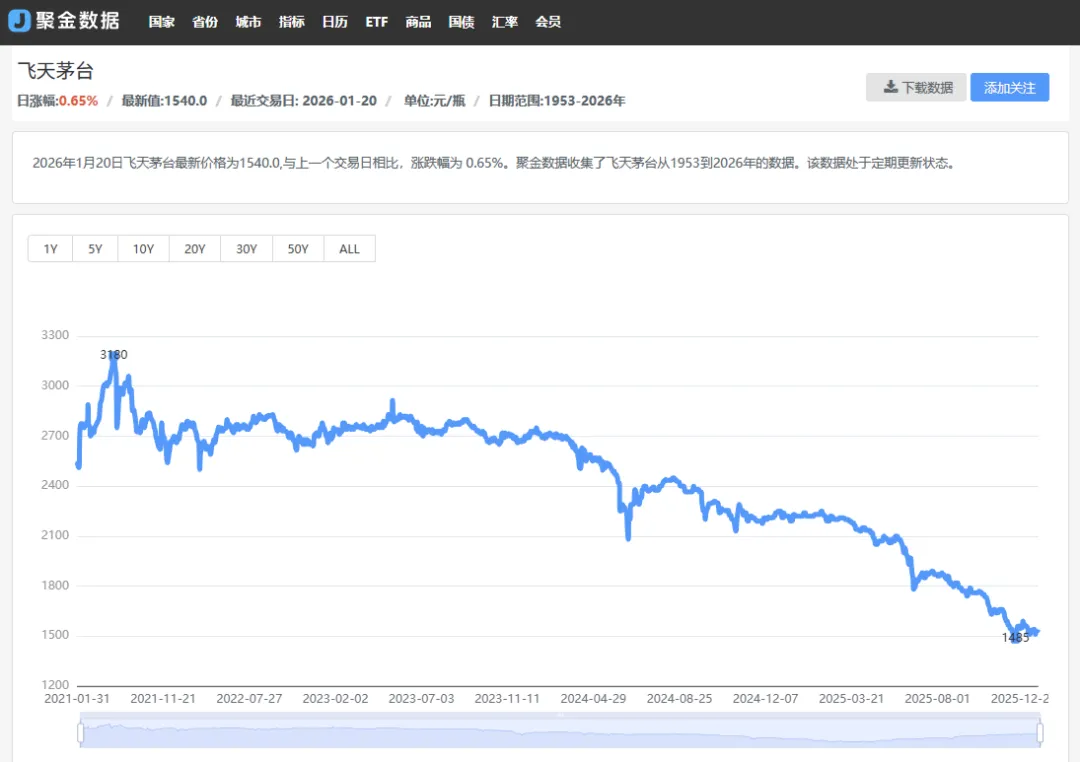Open the 汇率 menu

coord(505,22)
